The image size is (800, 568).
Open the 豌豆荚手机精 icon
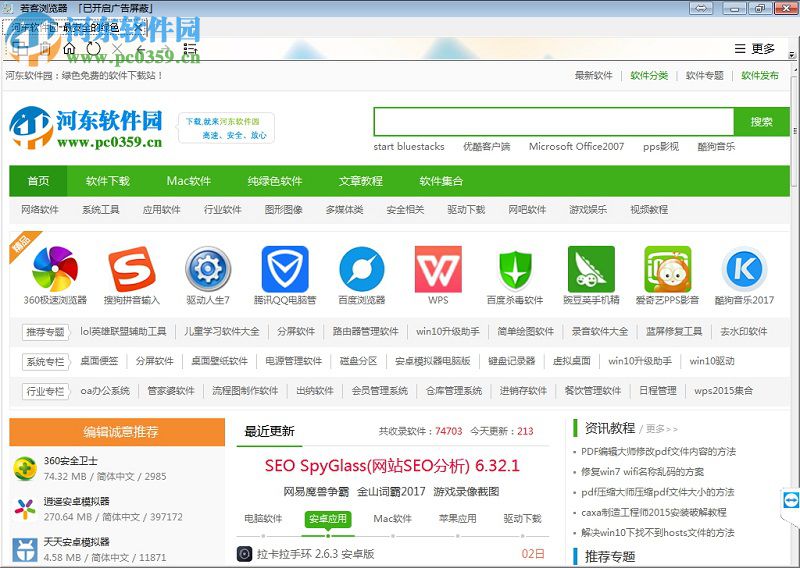(x=591, y=269)
